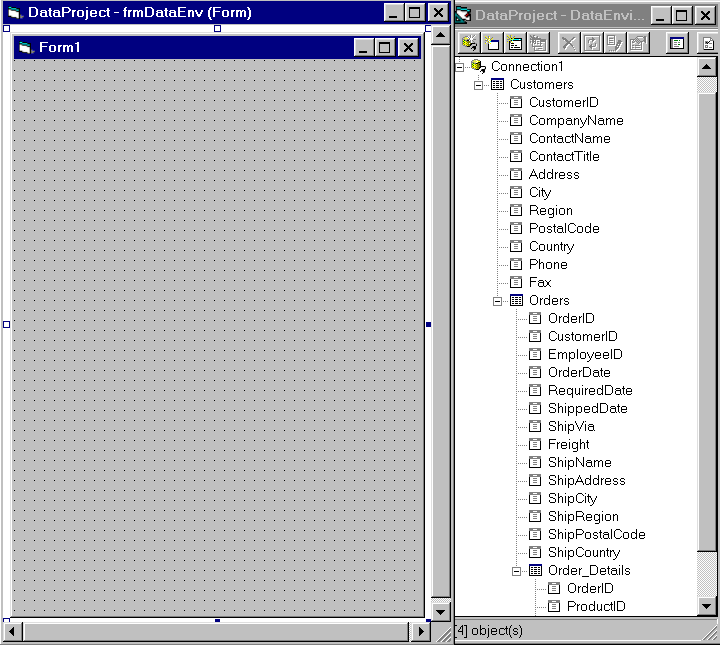The width and height of the screenshot is (720, 645).
Task: Select the ShipName field
Action: (x=580, y=462)
